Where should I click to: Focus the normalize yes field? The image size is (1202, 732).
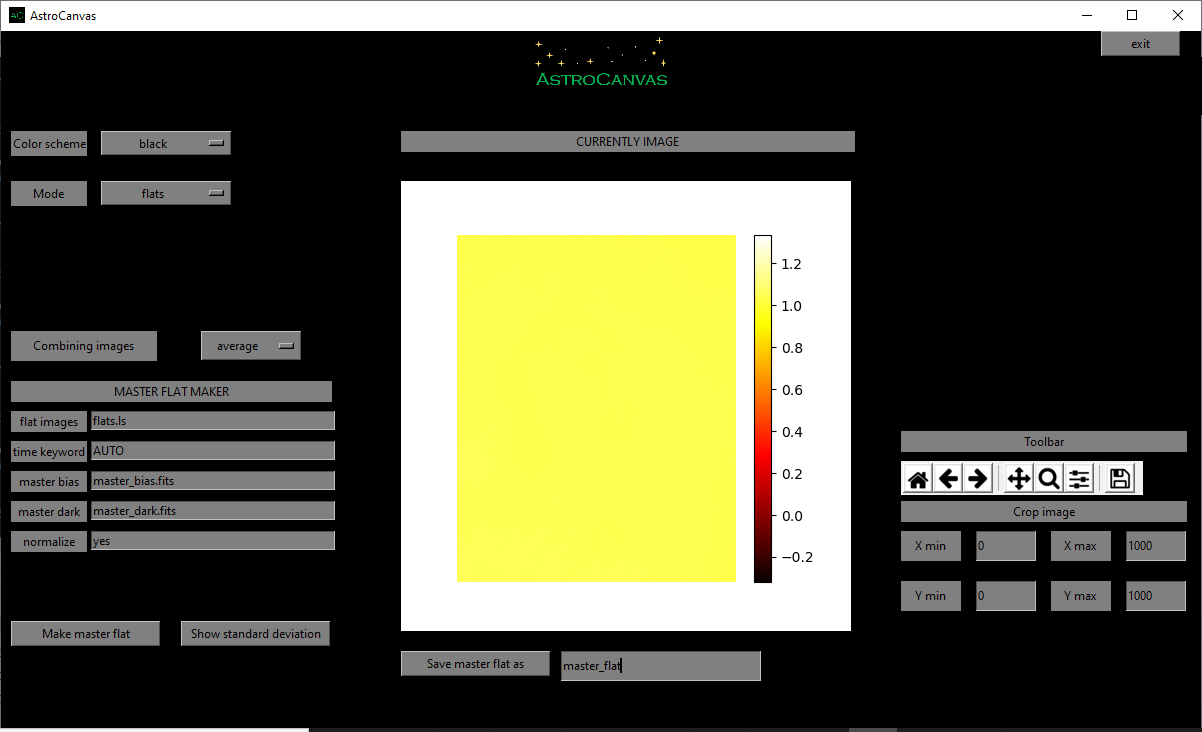[x=212, y=541]
